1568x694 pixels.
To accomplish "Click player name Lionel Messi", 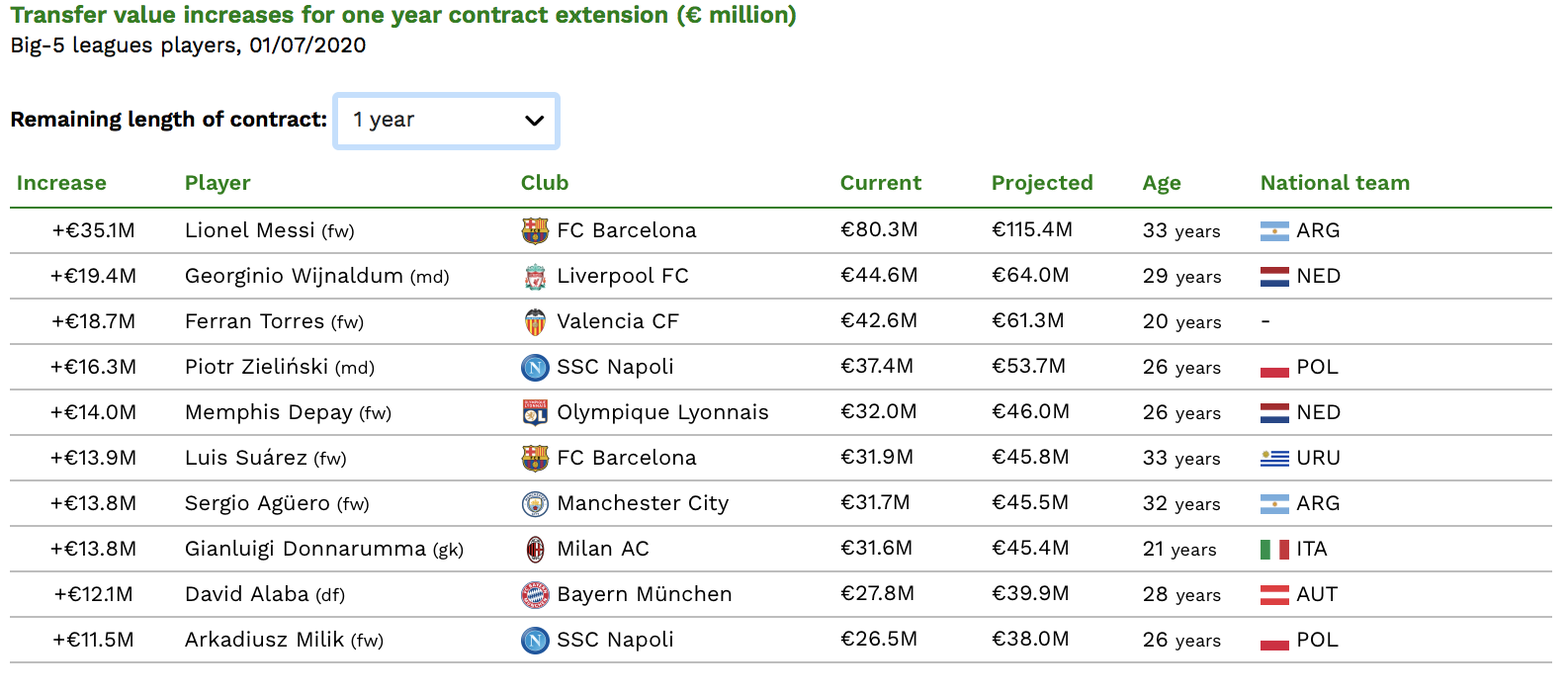I will (x=250, y=230).
